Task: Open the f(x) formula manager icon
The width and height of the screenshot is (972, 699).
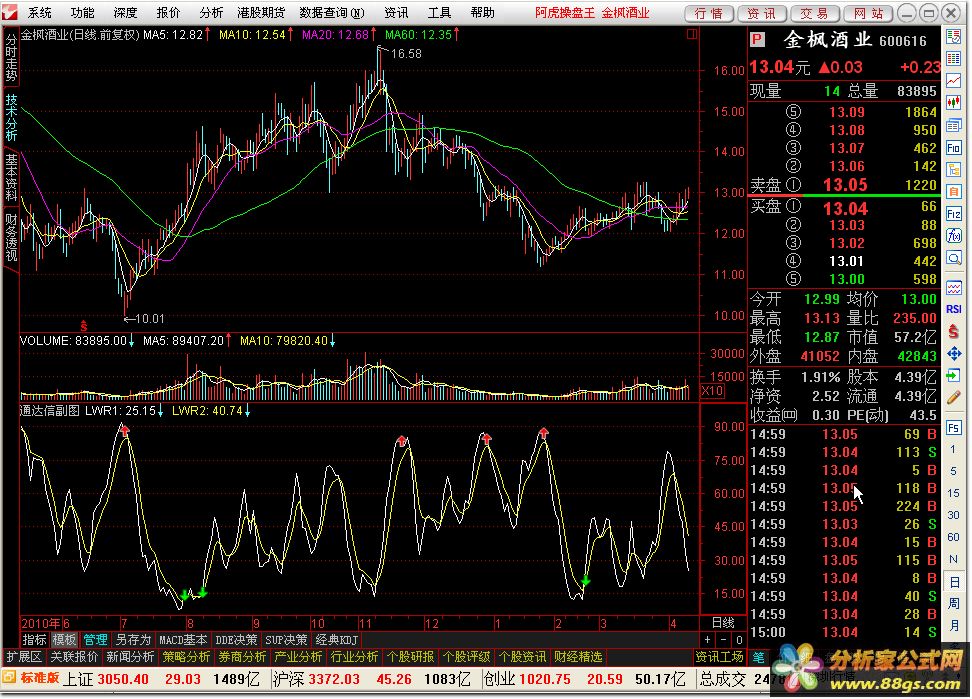Action: (953, 236)
